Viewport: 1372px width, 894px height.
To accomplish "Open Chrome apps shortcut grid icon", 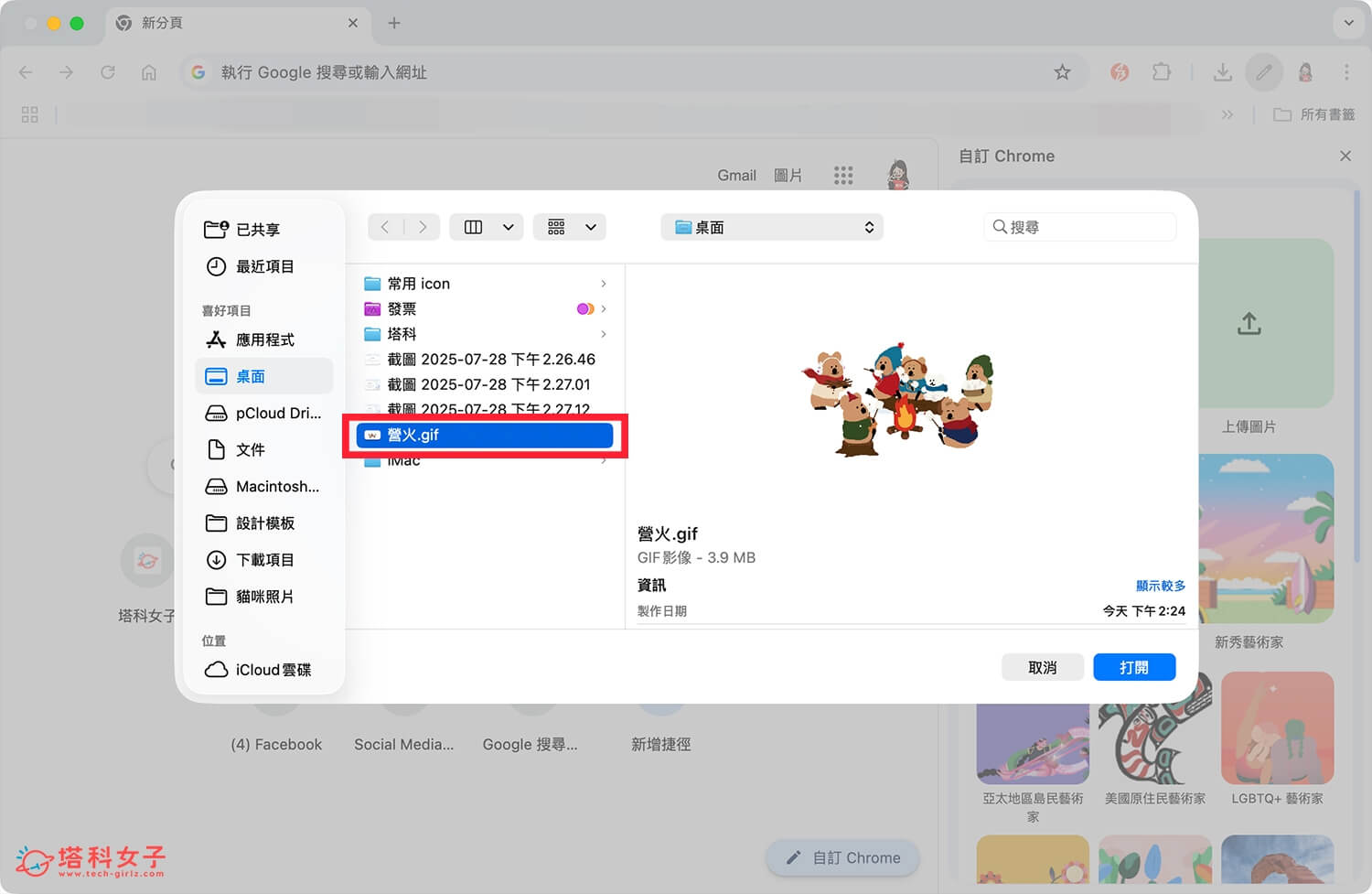I will 29,114.
